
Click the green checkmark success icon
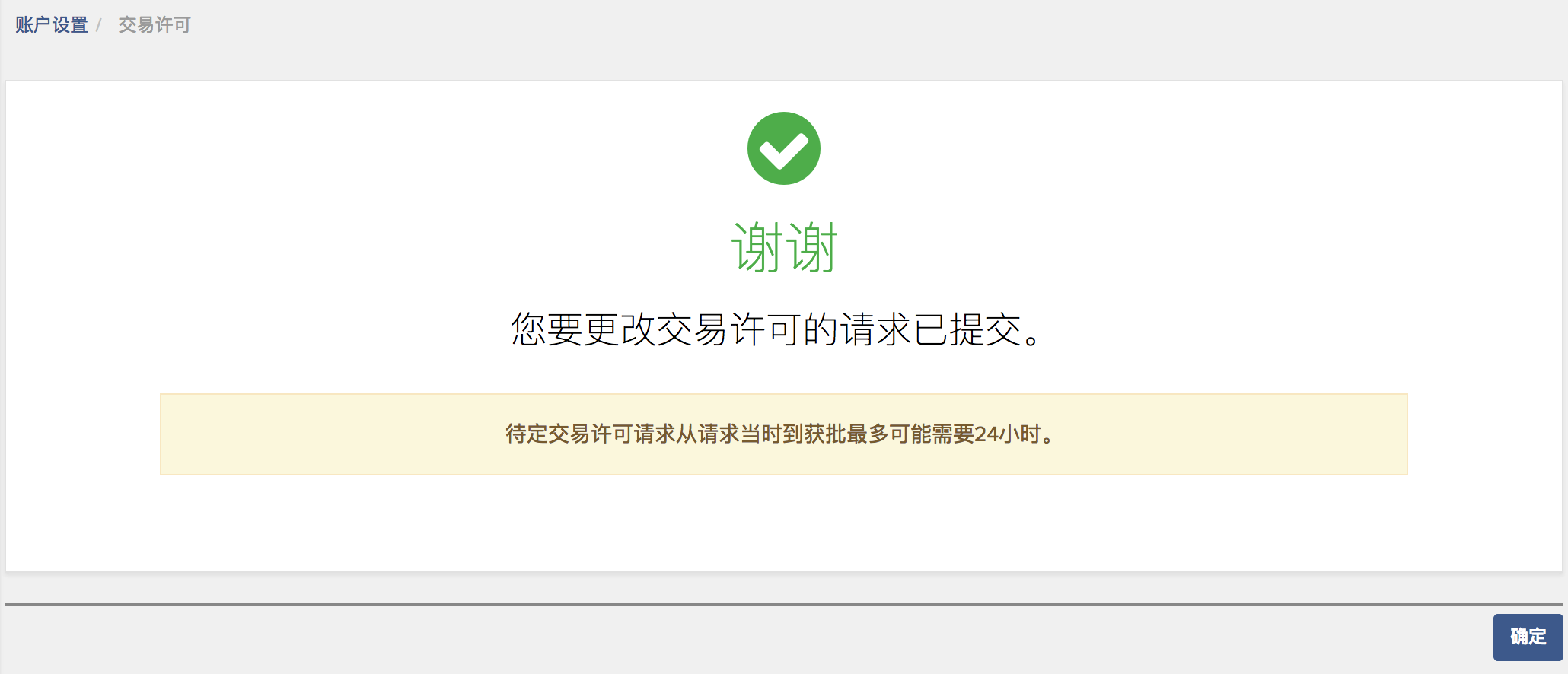coord(783,148)
